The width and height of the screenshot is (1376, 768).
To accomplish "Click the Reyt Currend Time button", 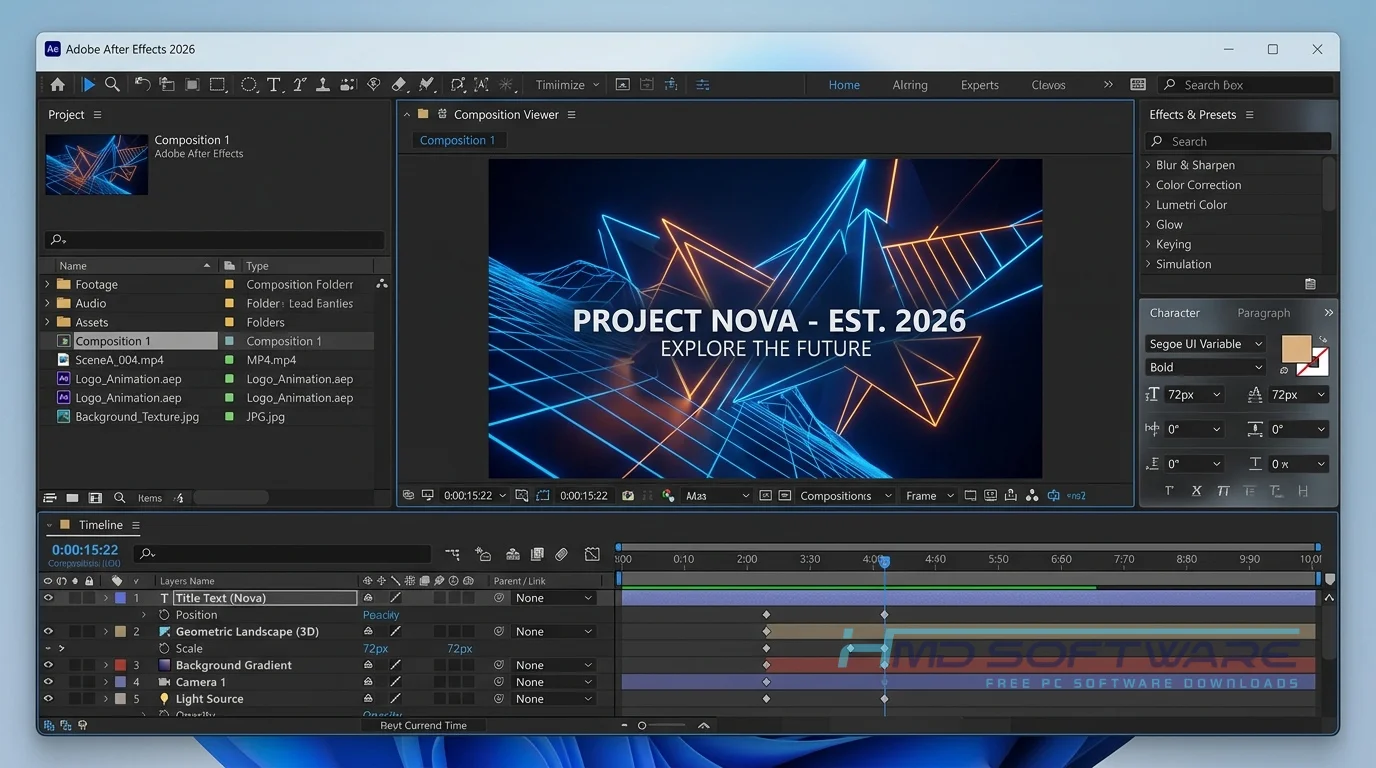I will [423, 726].
